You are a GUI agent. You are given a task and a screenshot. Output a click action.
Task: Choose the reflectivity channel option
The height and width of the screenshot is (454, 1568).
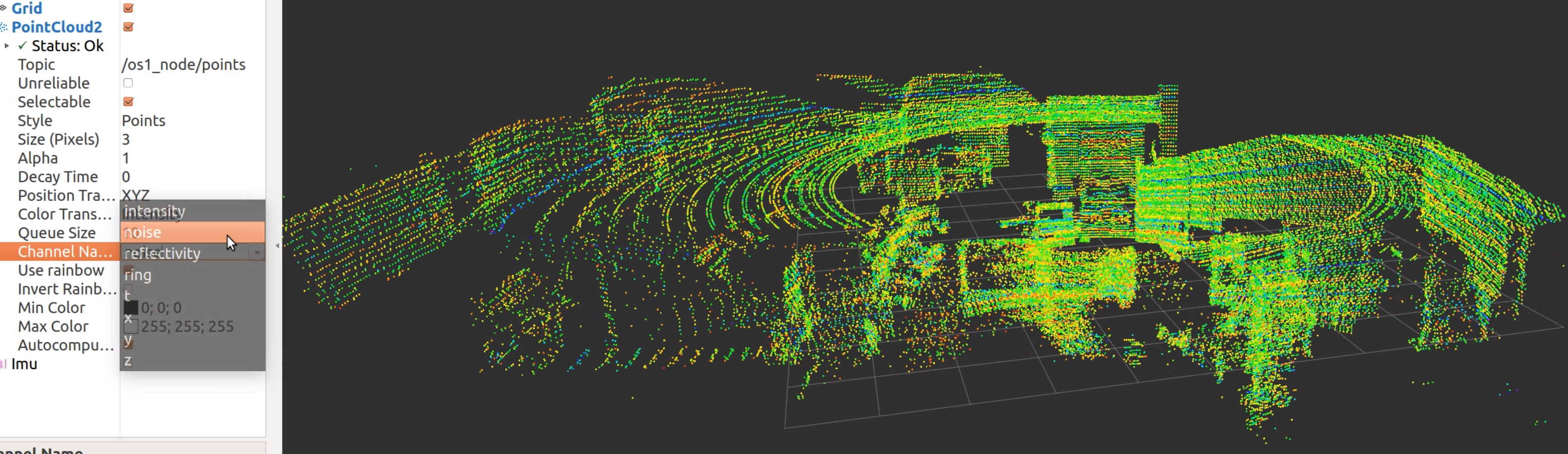[x=162, y=253]
